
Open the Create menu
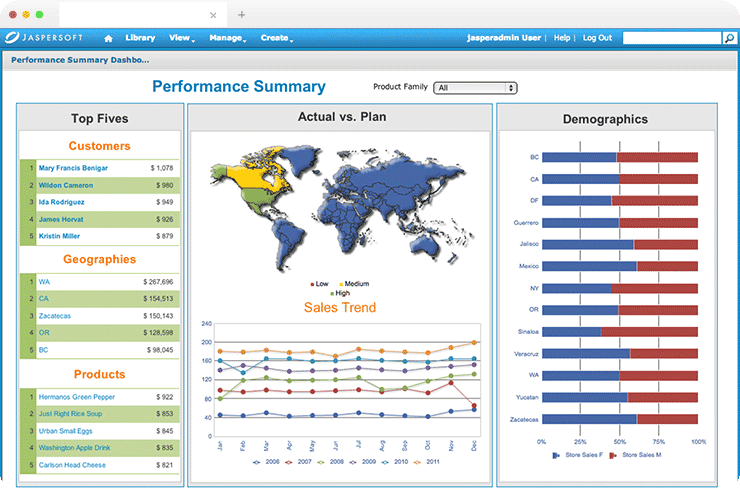(x=277, y=38)
